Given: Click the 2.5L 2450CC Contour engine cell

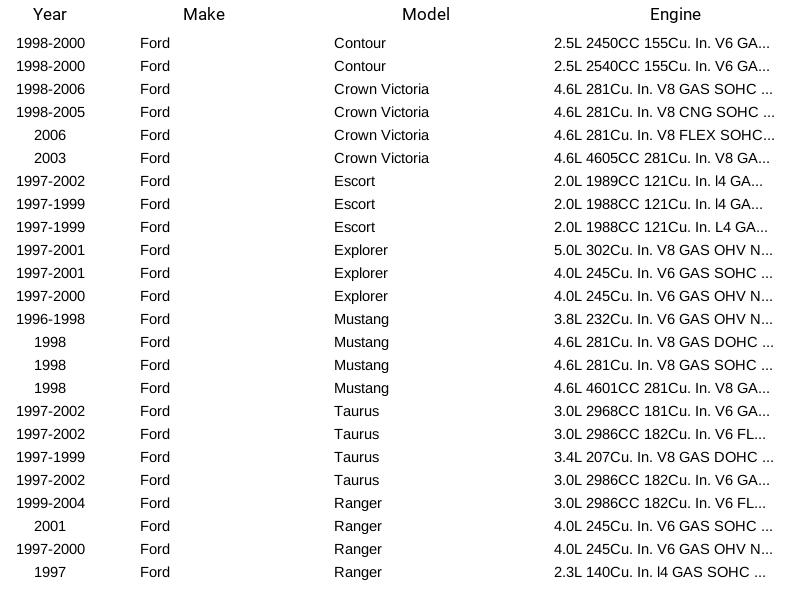Looking at the screenshot, I should click(662, 43).
